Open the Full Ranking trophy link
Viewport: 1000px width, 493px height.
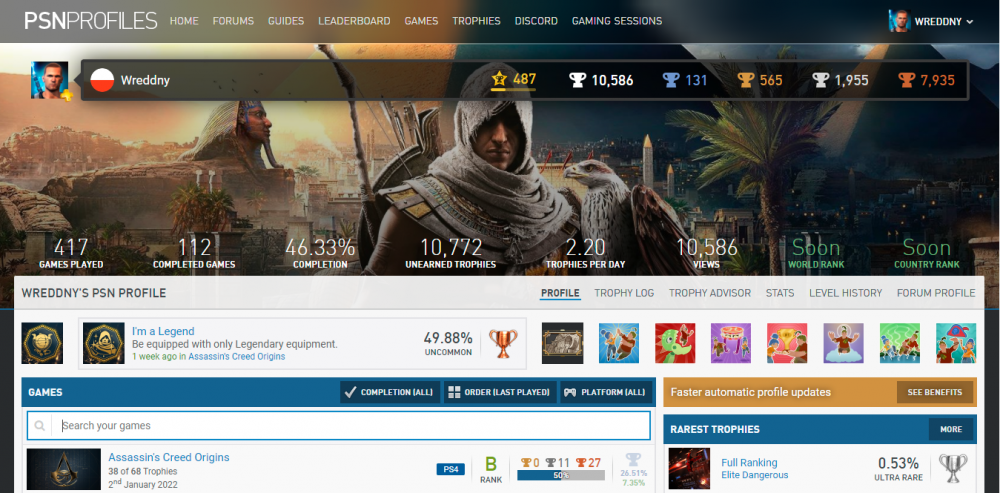pyautogui.click(x=749, y=462)
